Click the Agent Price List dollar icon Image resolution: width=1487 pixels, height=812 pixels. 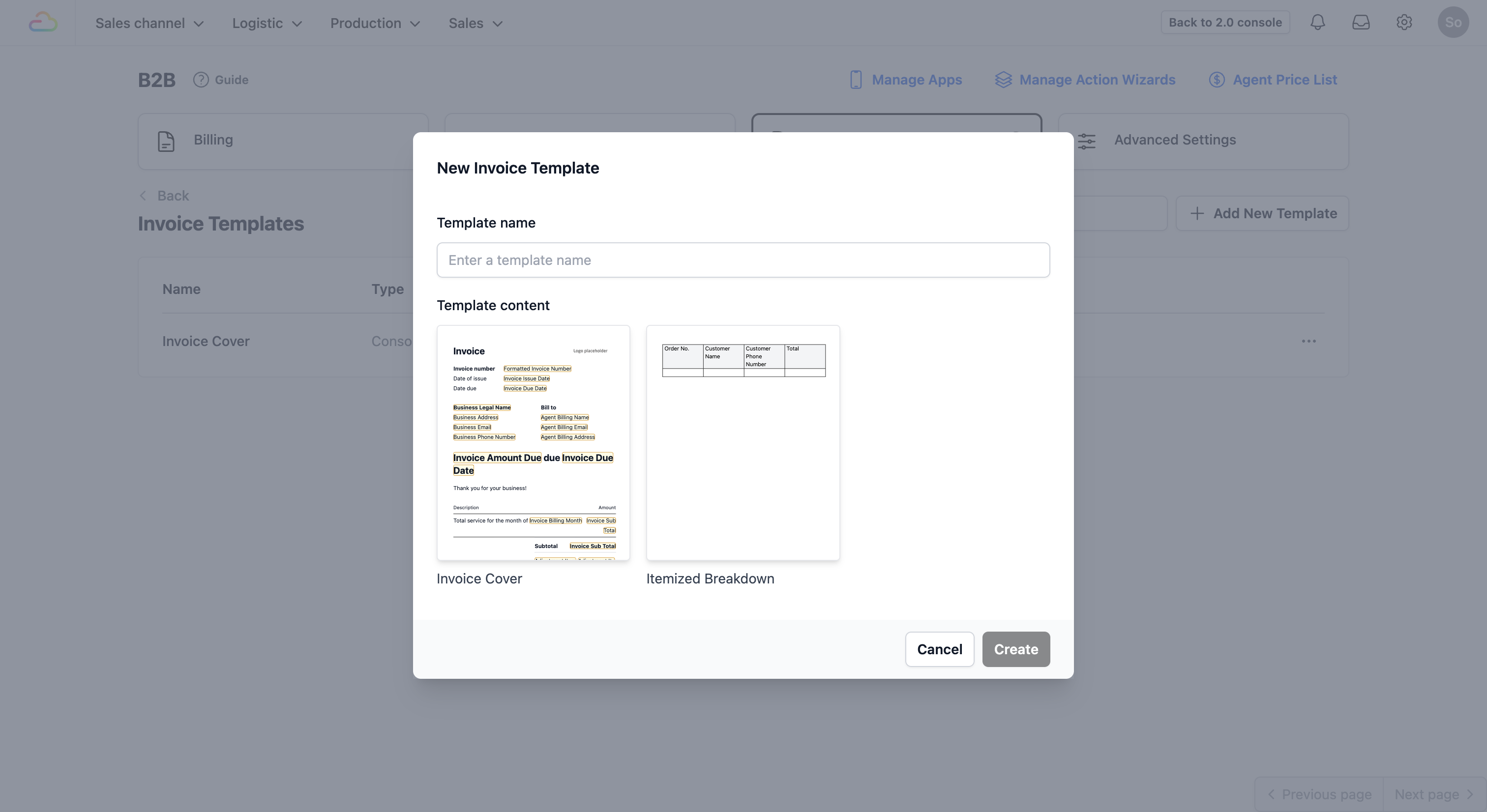(1217, 80)
